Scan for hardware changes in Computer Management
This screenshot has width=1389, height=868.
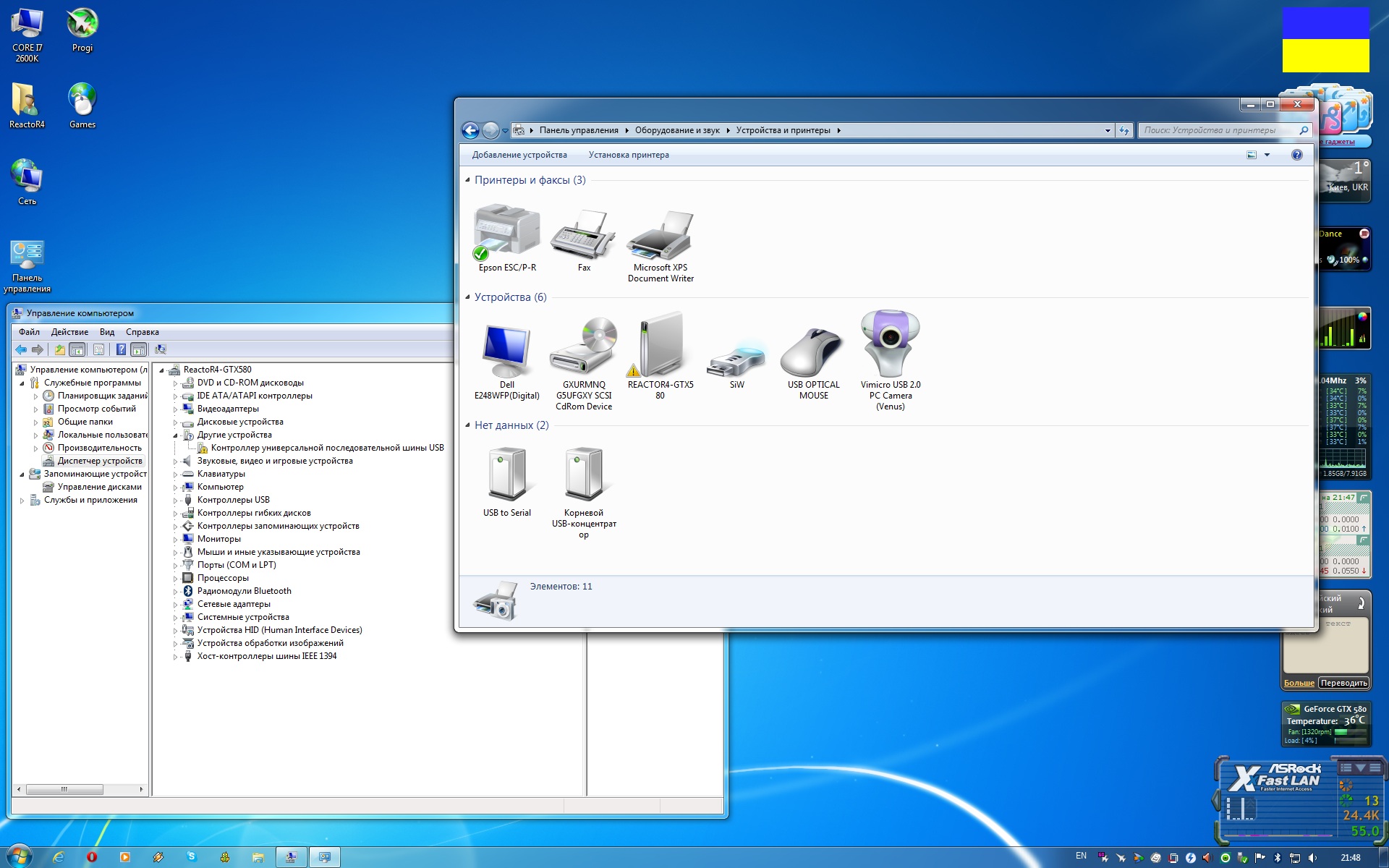tap(161, 350)
